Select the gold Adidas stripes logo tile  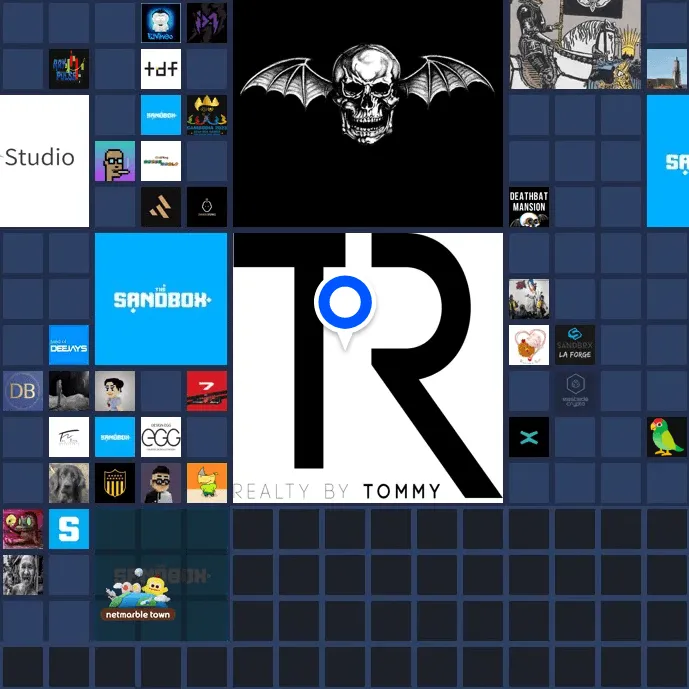click(x=161, y=207)
